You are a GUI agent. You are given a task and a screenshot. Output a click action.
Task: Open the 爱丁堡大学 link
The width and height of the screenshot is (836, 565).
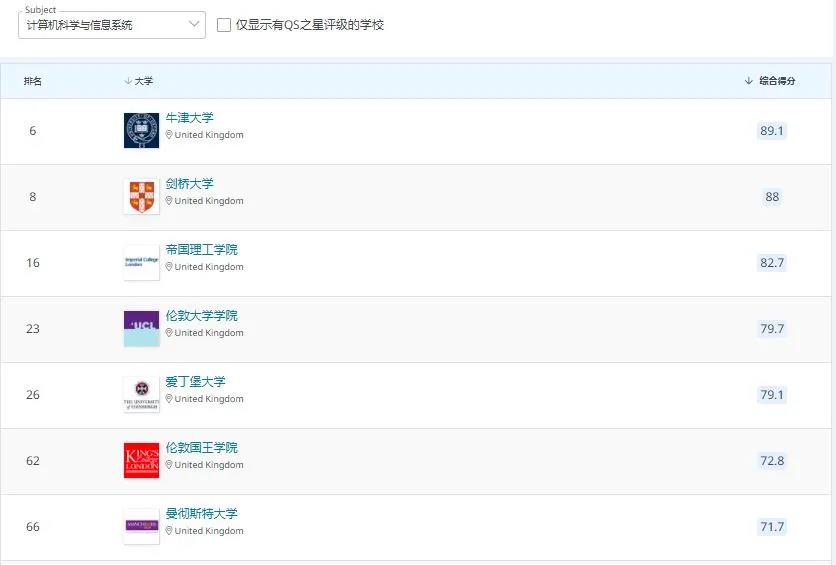tap(195, 382)
